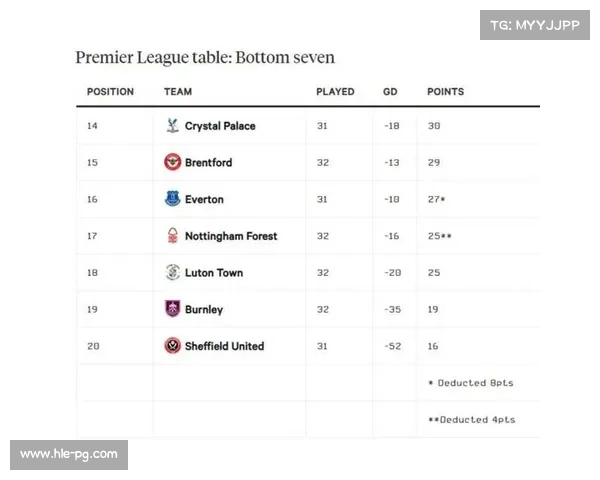Click the Luton Town club crest
This screenshot has height=480, width=600.
(x=173, y=272)
